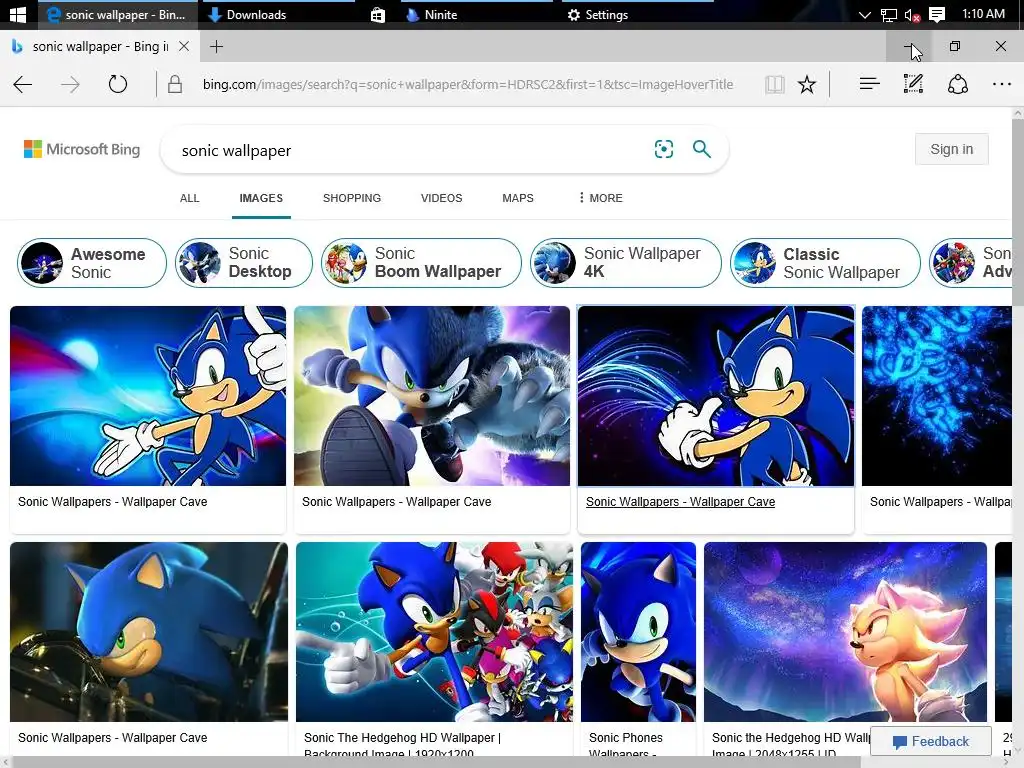The height and width of the screenshot is (768, 1024).
Task: Select the IMAGES tab
Action: point(261,198)
